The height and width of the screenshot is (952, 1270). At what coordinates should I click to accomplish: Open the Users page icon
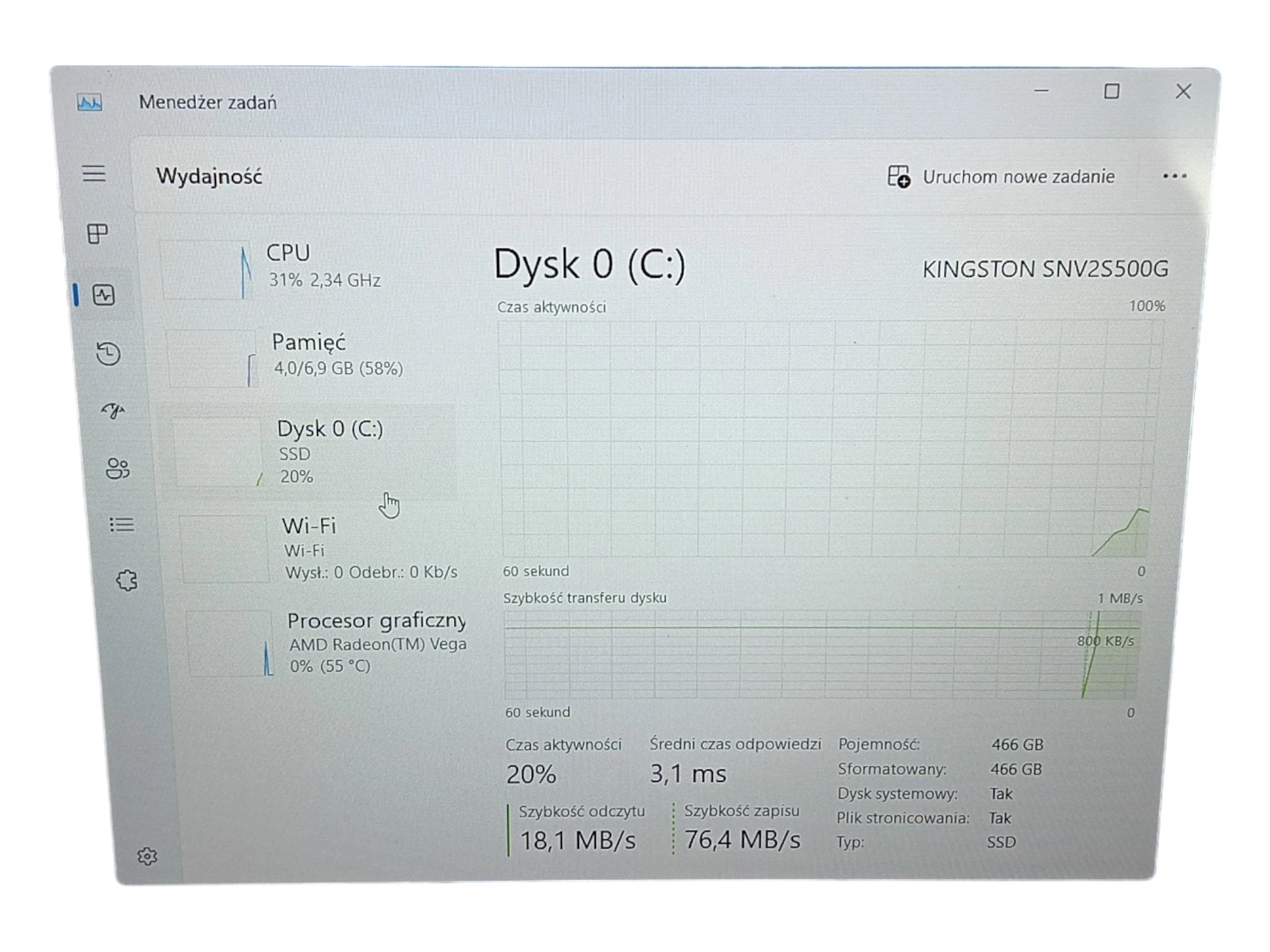[118, 468]
